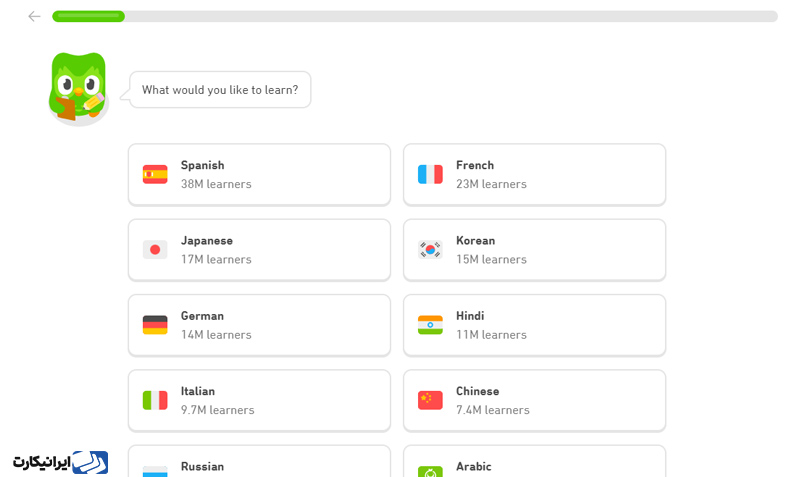Click the France flag icon
The width and height of the screenshot is (800, 477).
[x=430, y=174]
